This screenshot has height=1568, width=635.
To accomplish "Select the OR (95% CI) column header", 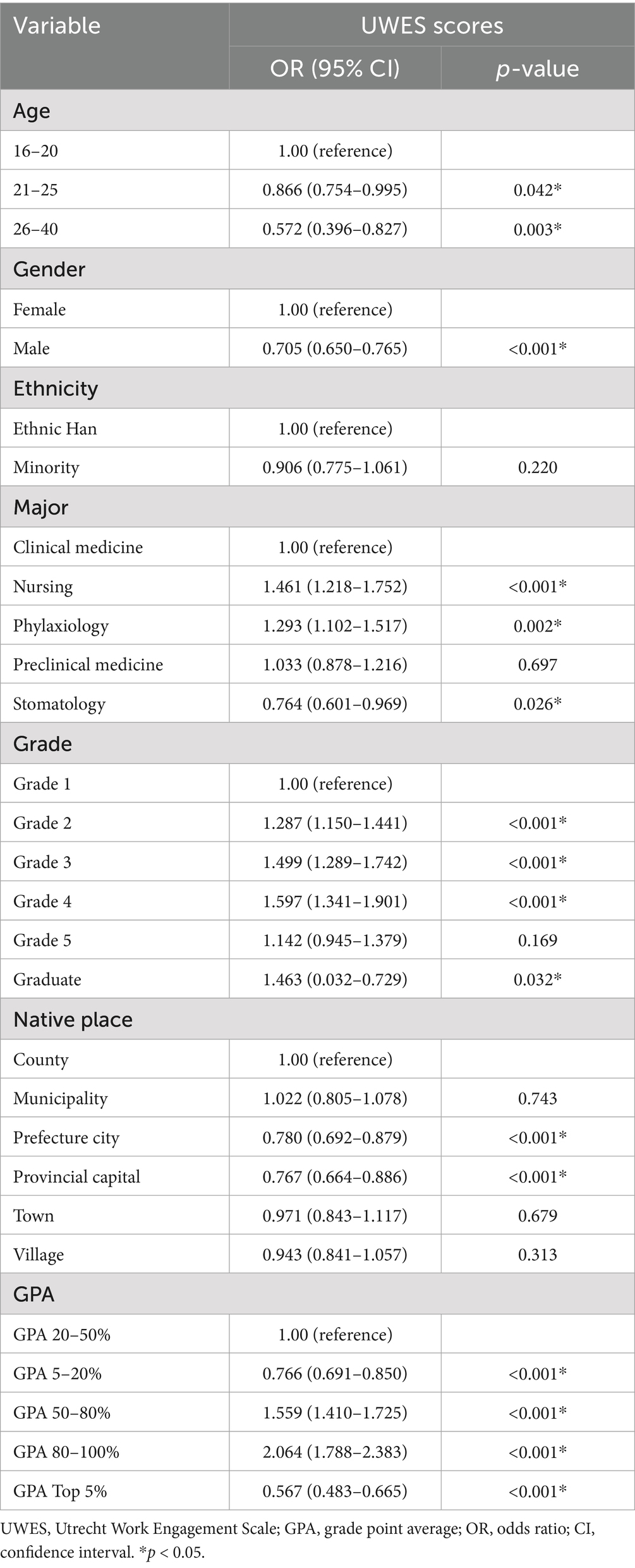I will [x=335, y=68].
